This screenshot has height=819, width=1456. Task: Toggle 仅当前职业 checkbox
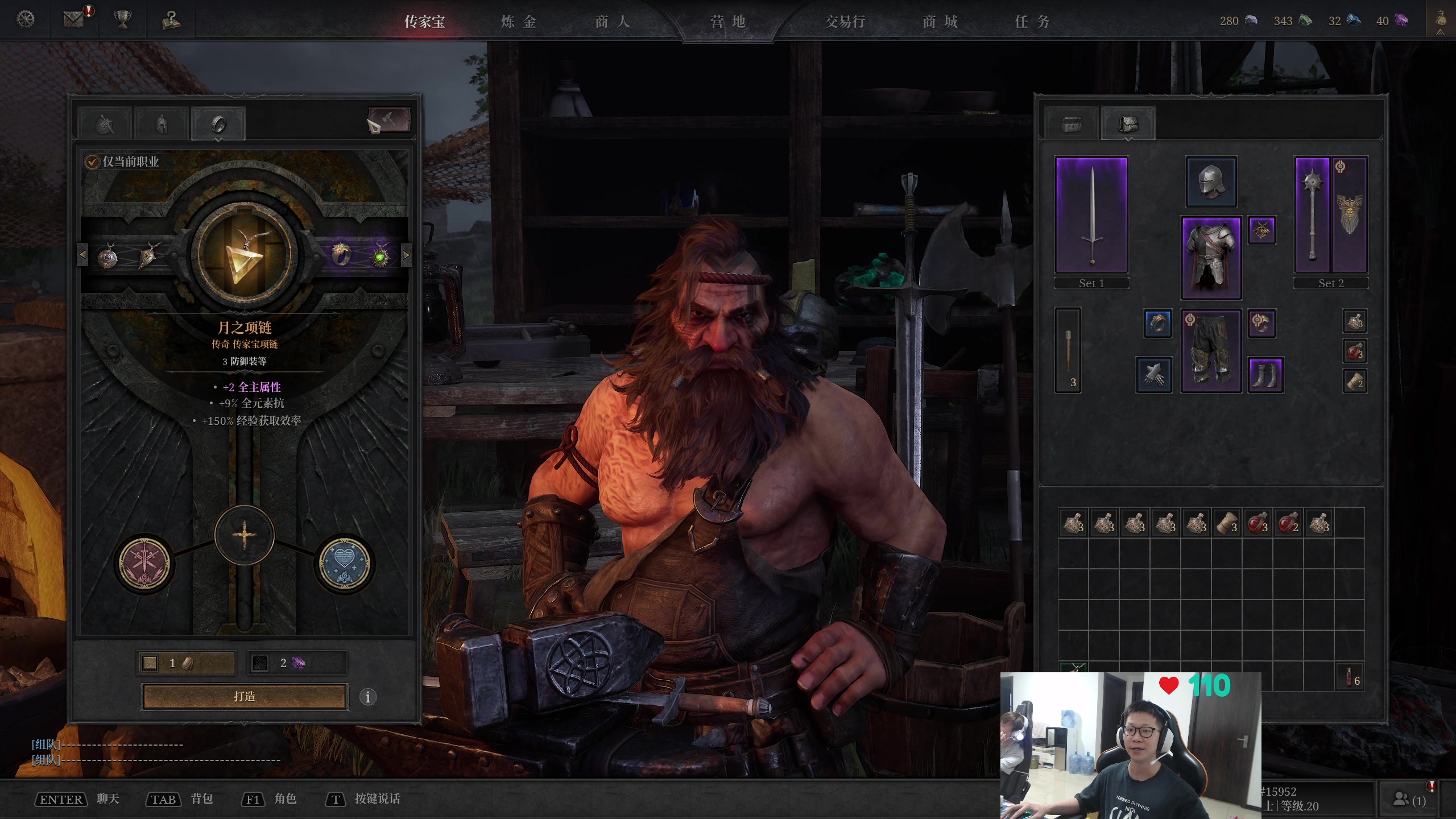[92, 162]
